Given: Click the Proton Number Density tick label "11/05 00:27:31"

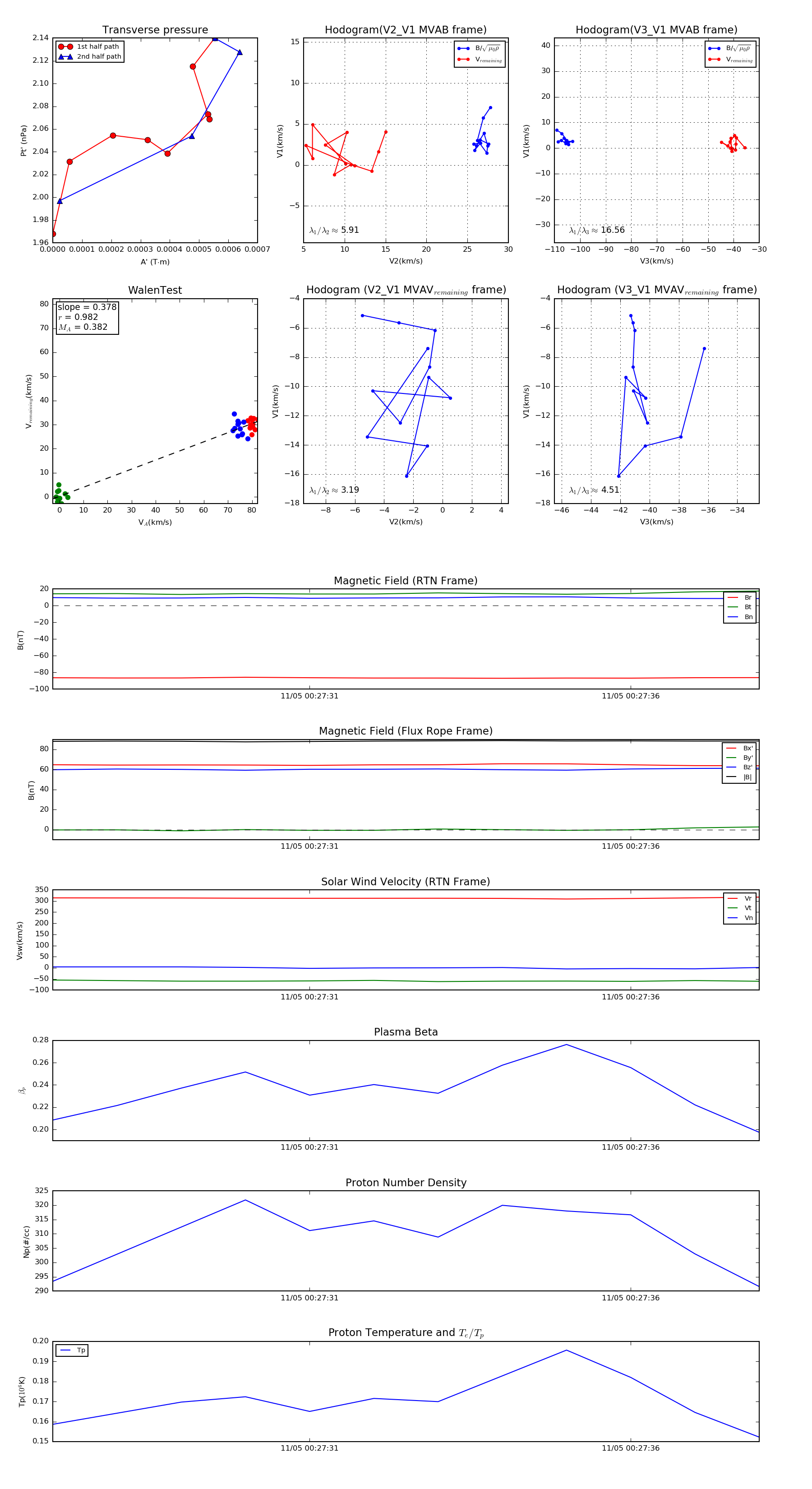Looking at the screenshot, I should [x=309, y=1298].
